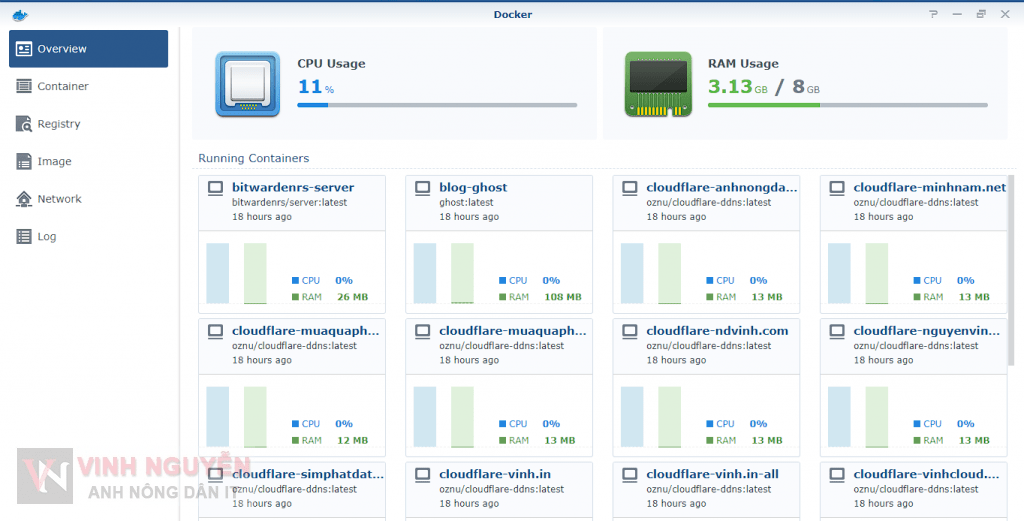Open the help question mark button
1024x521 pixels.
coord(933,14)
